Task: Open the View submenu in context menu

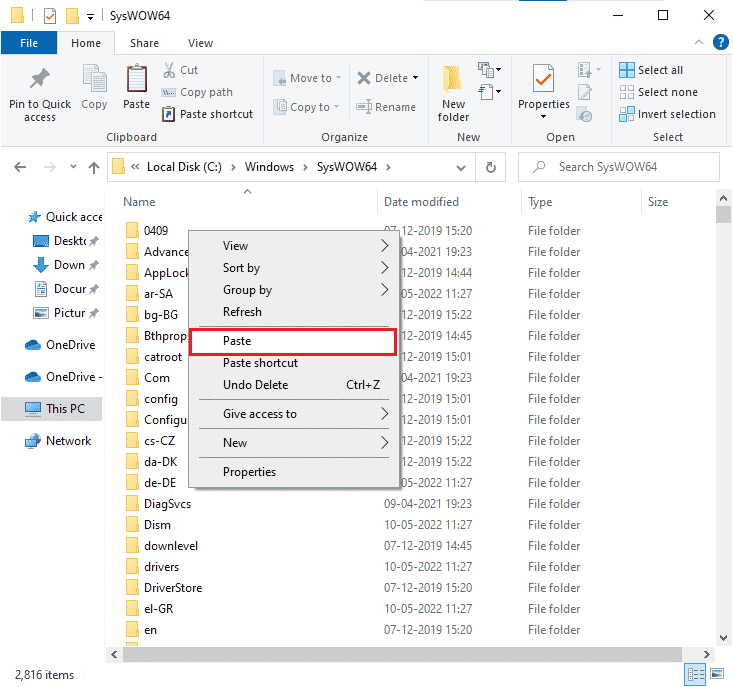Action: (x=293, y=246)
